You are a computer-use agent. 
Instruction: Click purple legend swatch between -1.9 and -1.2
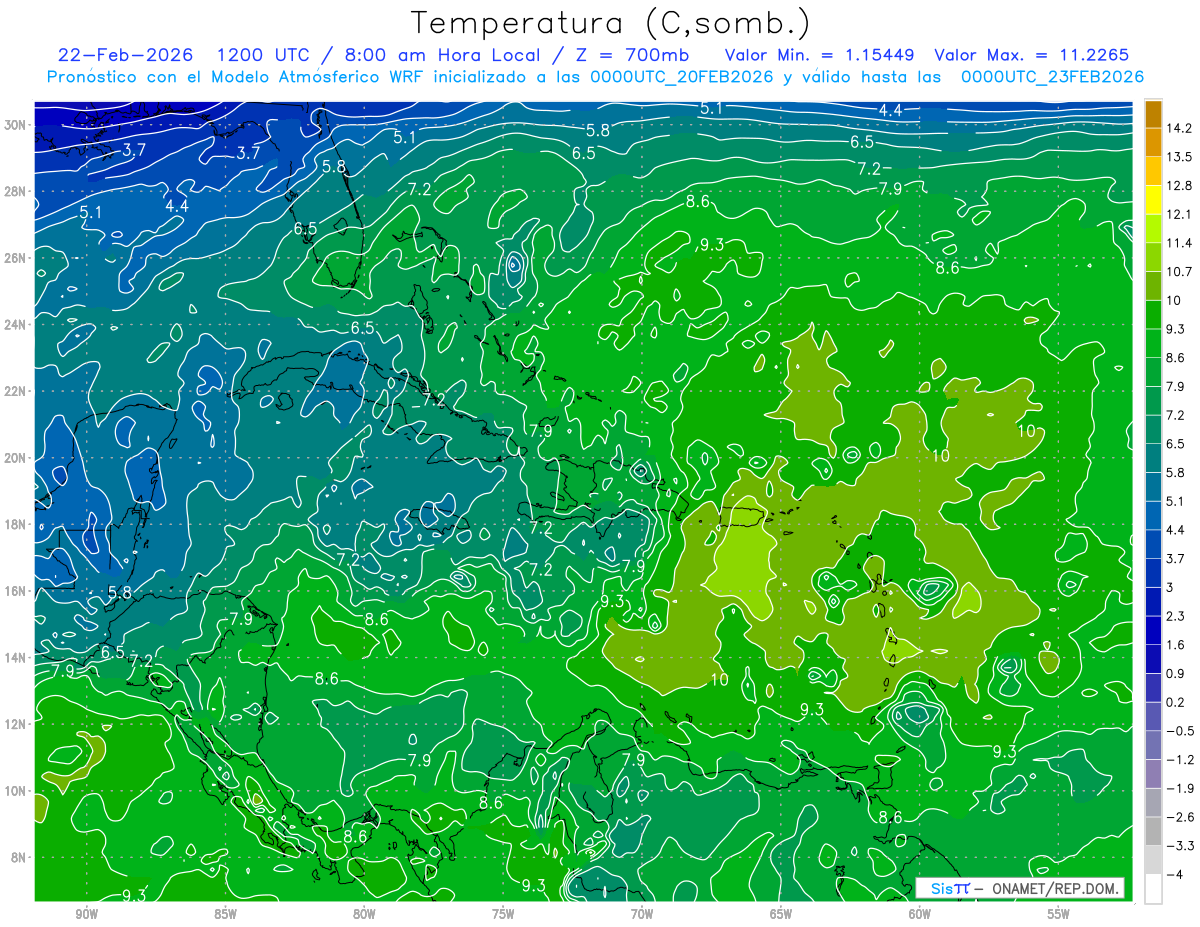[1153, 773]
